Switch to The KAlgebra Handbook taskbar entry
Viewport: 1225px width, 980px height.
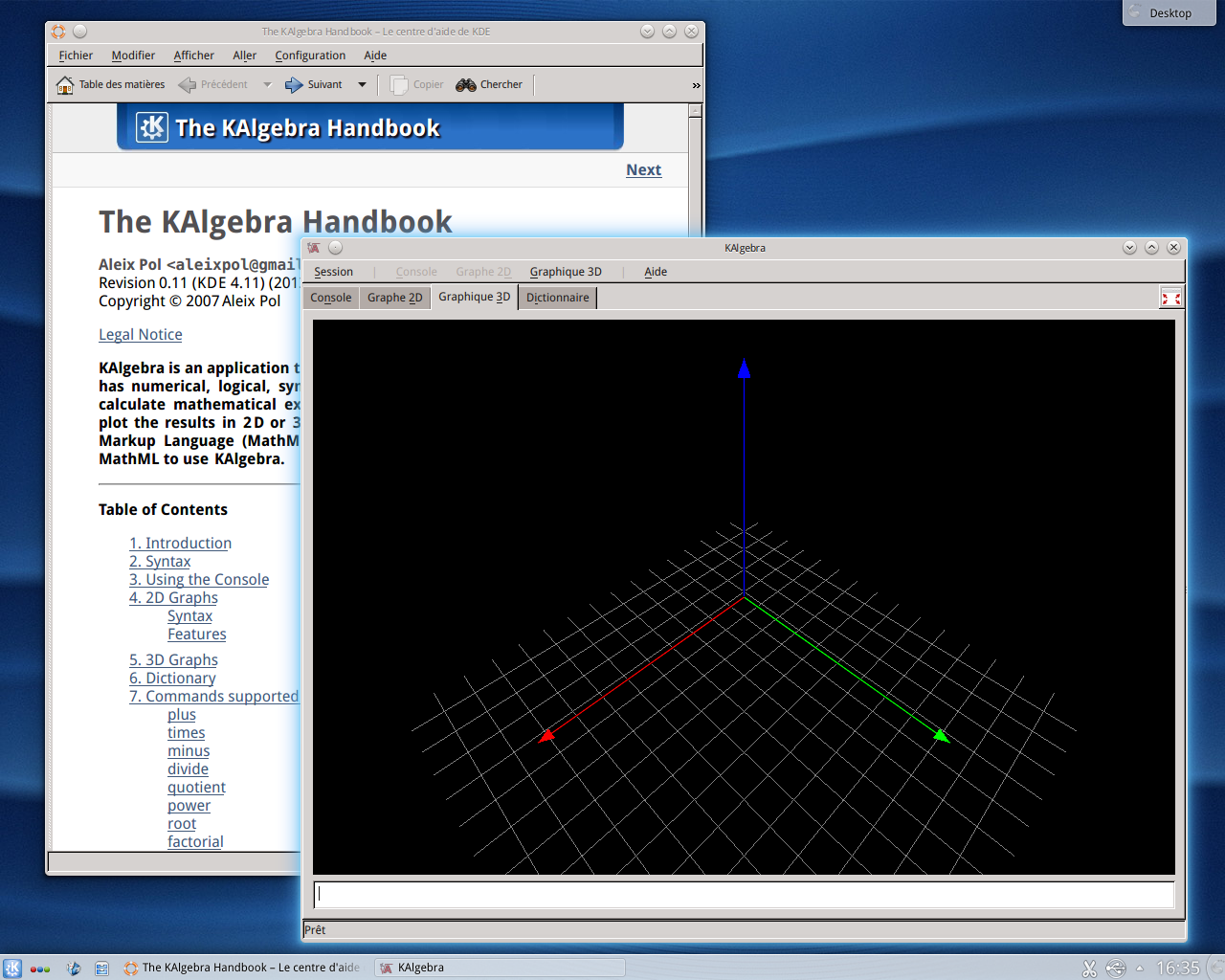pyautogui.click(x=241, y=968)
